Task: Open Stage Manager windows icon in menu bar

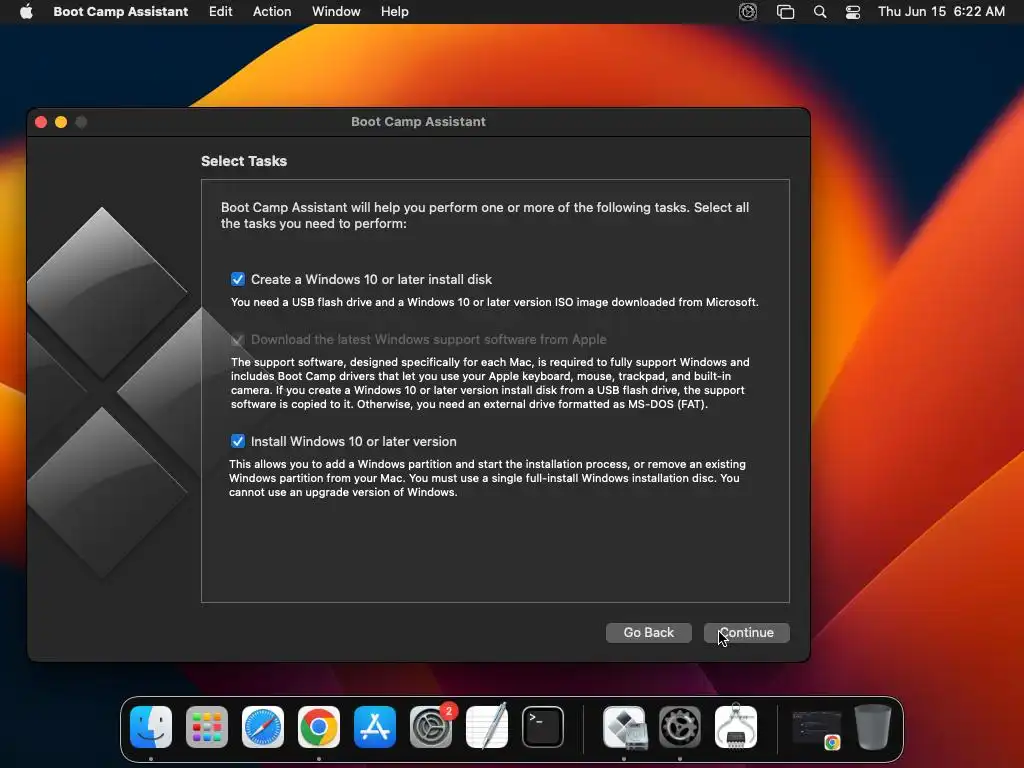Action: point(785,11)
